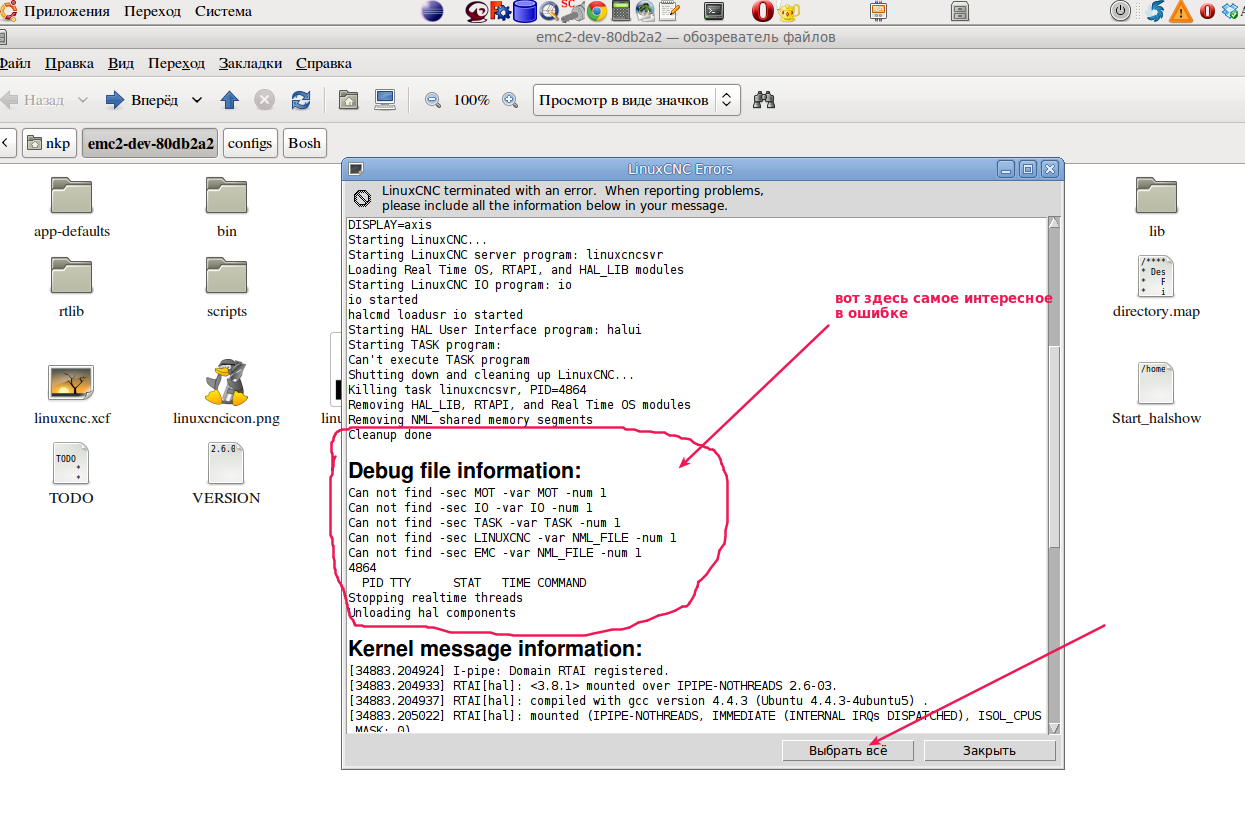The height and width of the screenshot is (828, 1245).
Task: Open file search with binoculars icon
Action: [x=765, y=100]
